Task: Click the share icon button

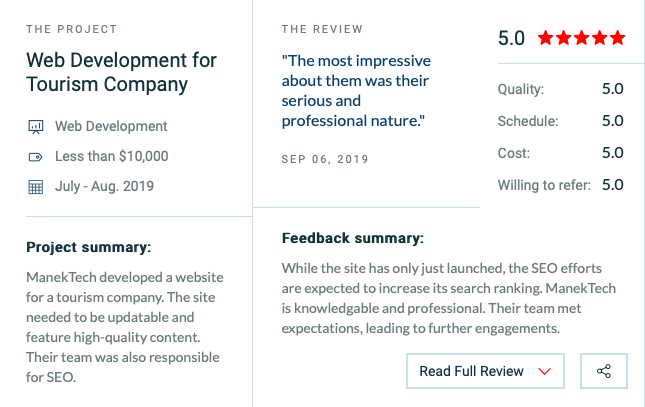Action: point(604,371)
